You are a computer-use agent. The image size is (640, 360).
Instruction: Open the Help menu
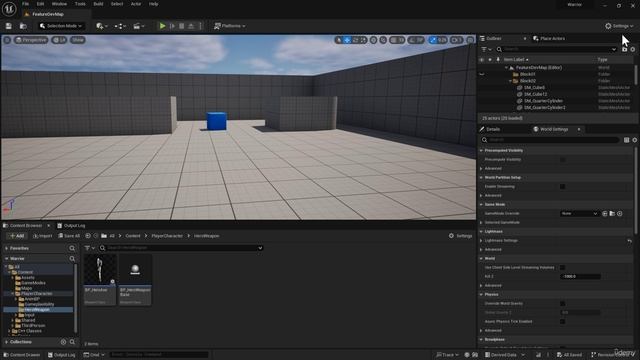(153, 4)
